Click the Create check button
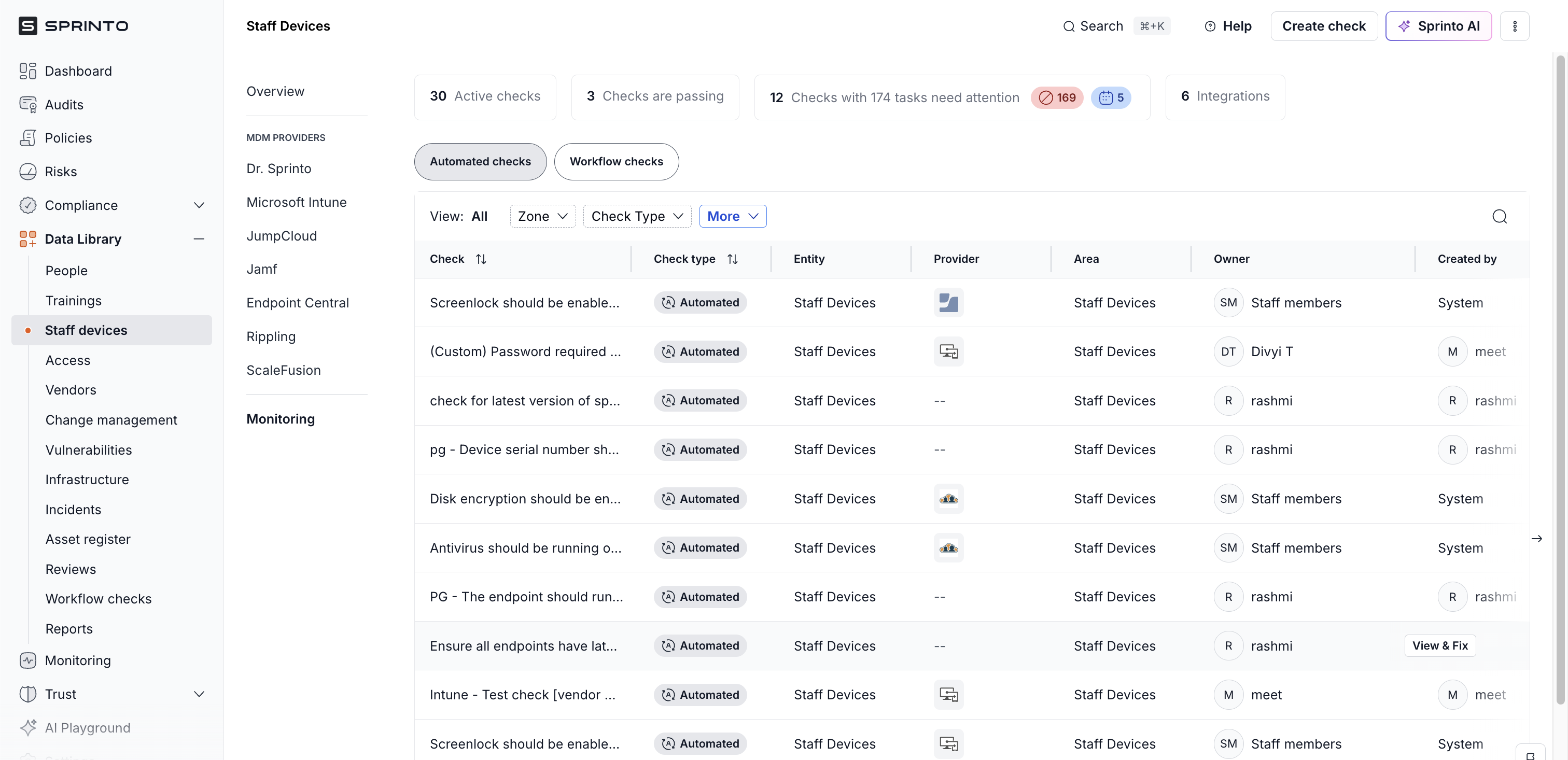This screenshot has width=1568, height=760. click(x=1323, y=26)
